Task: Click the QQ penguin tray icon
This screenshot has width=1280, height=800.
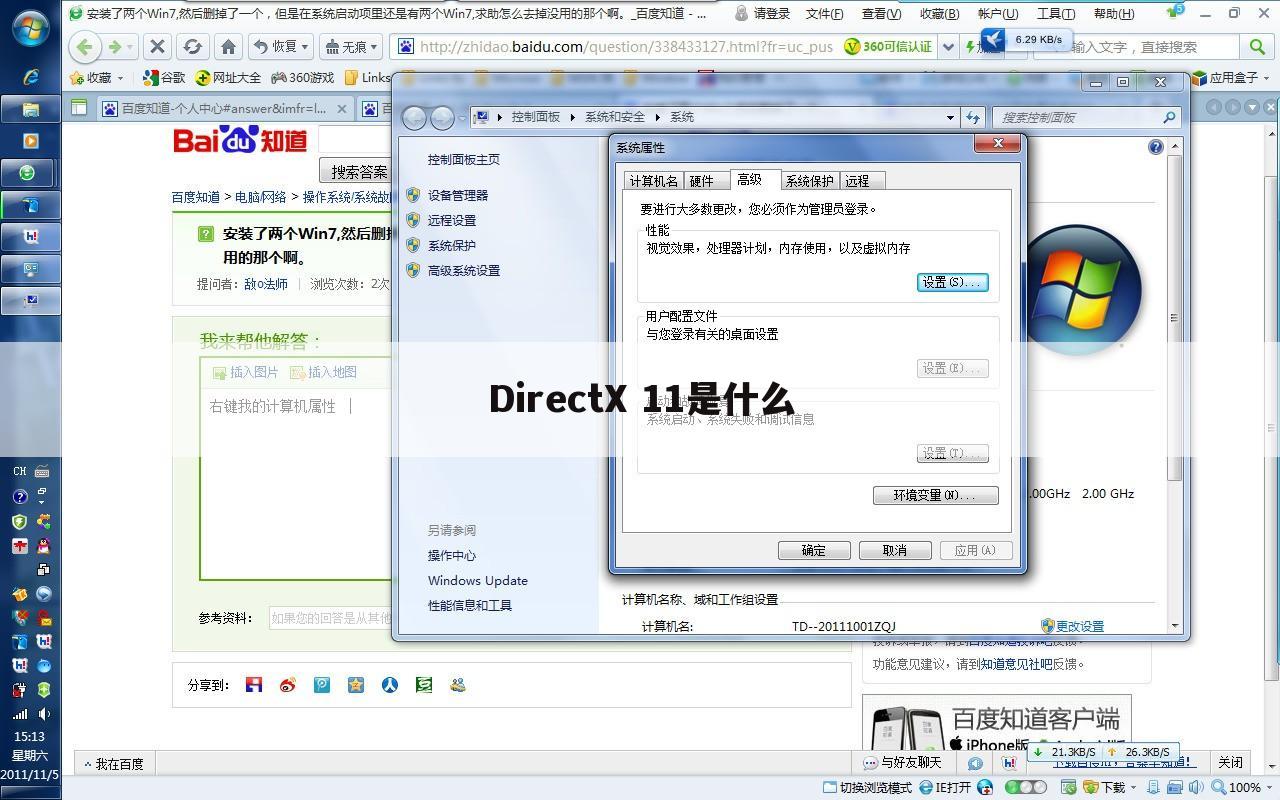Action: pos(43,546)
